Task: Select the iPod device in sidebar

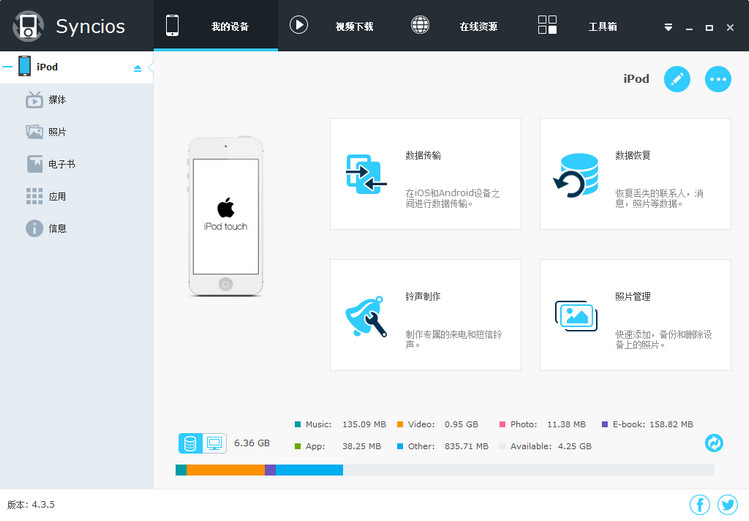Action: tap(76, 67)
